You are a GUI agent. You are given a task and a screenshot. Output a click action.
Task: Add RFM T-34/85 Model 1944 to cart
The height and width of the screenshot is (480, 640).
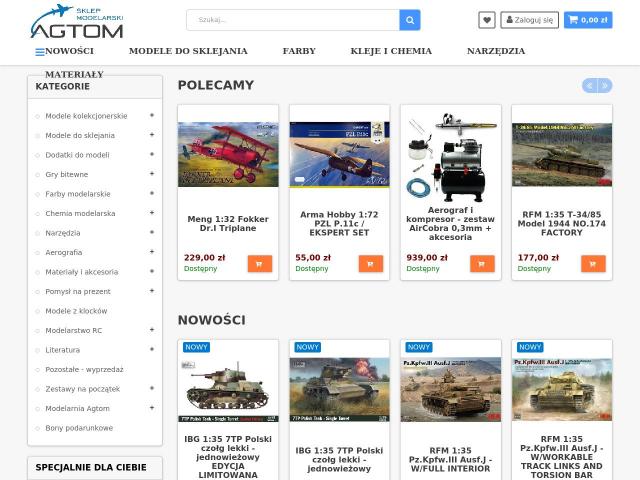593,264
